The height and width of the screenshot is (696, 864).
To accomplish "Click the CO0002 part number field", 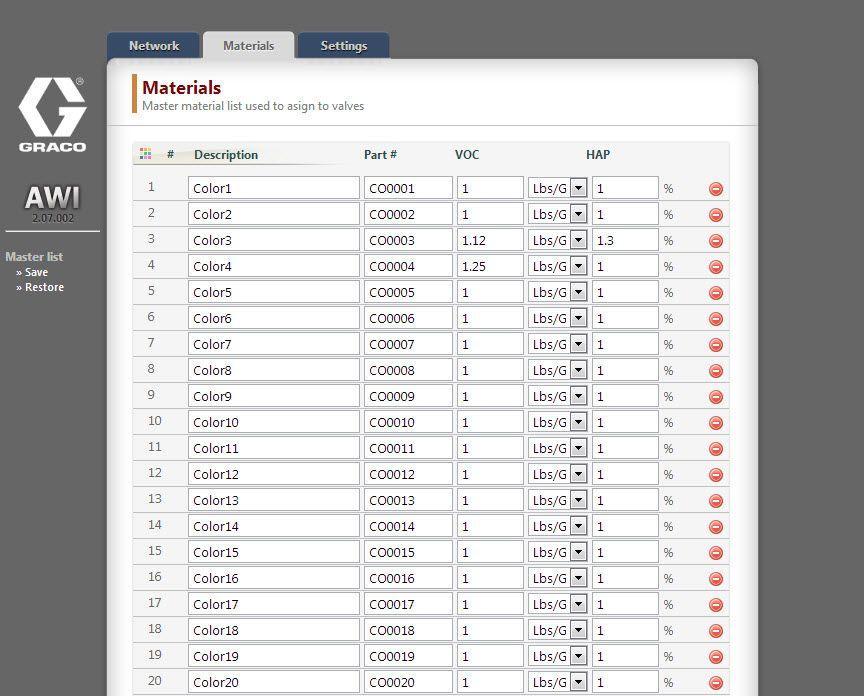I will (408, 214).
